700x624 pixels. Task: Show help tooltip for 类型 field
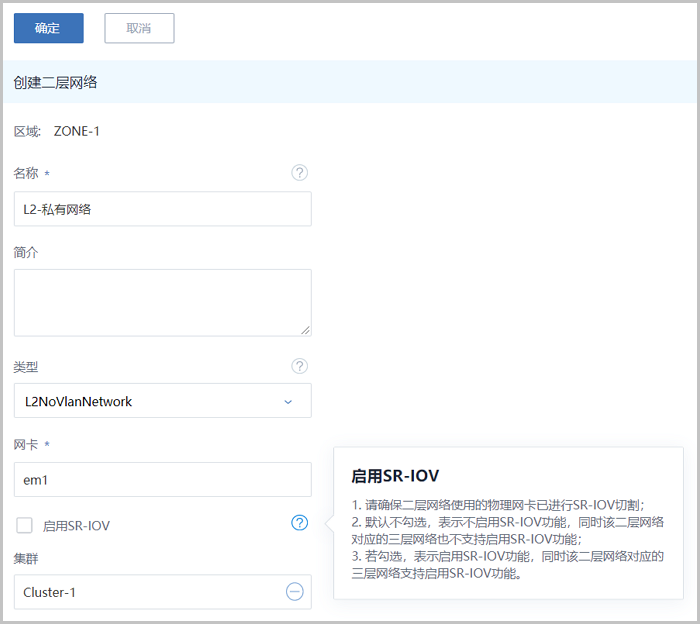coord(299,366)
